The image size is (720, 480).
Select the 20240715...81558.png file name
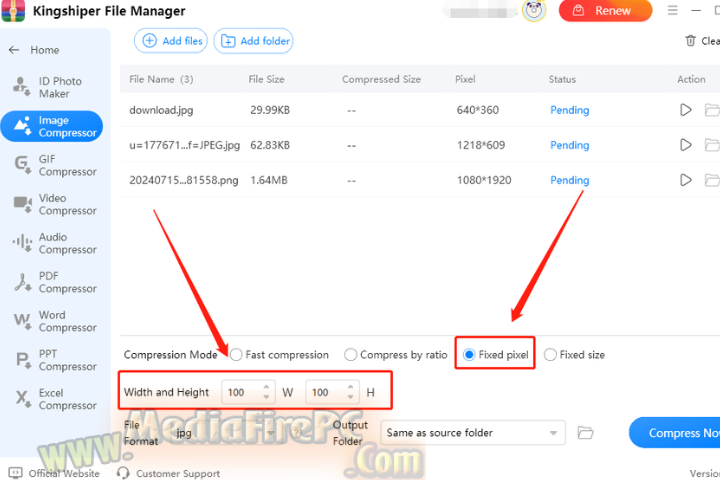(184, 180)
